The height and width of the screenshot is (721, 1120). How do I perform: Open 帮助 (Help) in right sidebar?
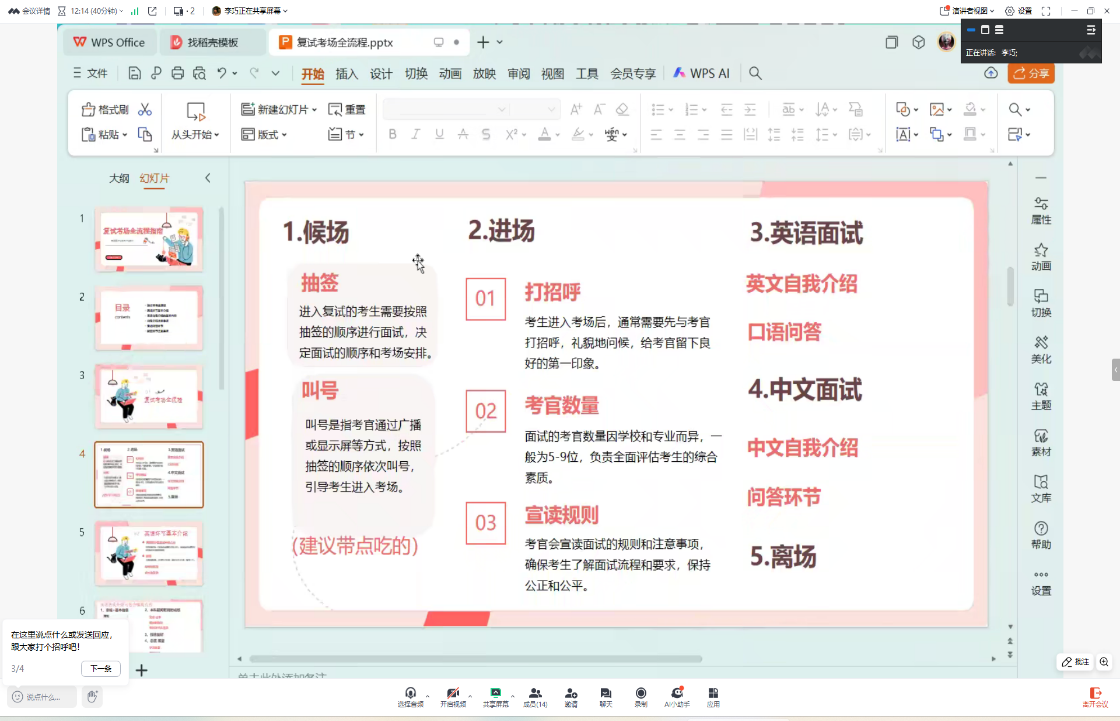[1041, 536]
